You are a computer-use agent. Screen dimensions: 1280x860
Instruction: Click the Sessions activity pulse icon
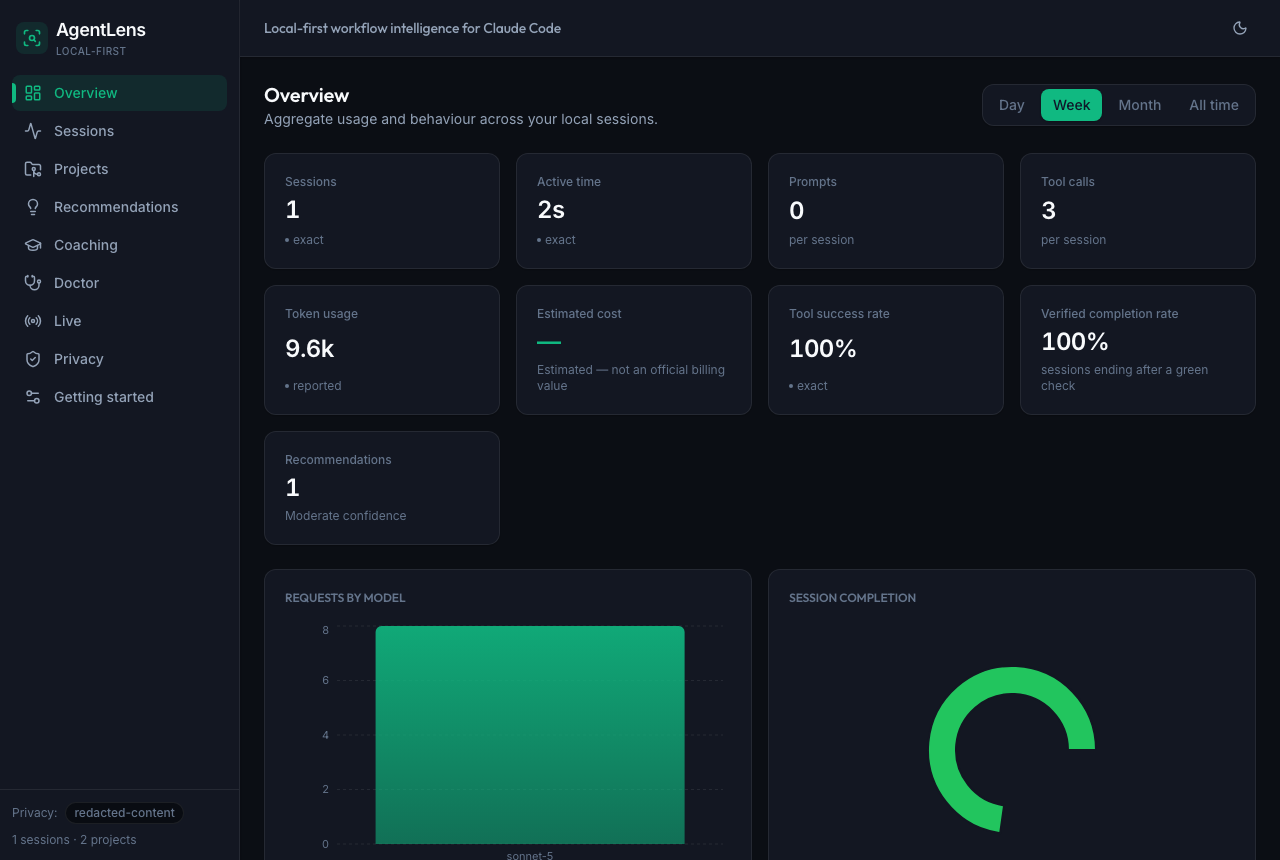(33, 131)
